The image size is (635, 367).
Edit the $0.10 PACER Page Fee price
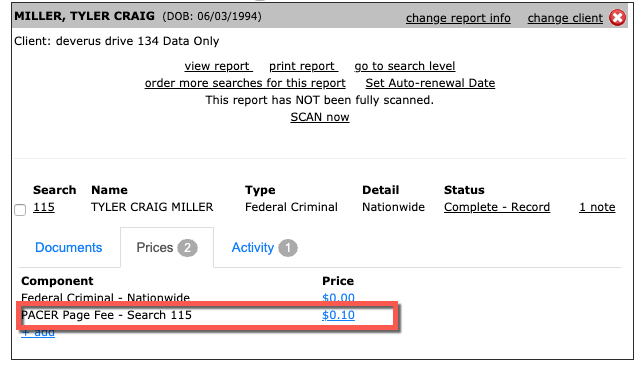coord(338,315)
